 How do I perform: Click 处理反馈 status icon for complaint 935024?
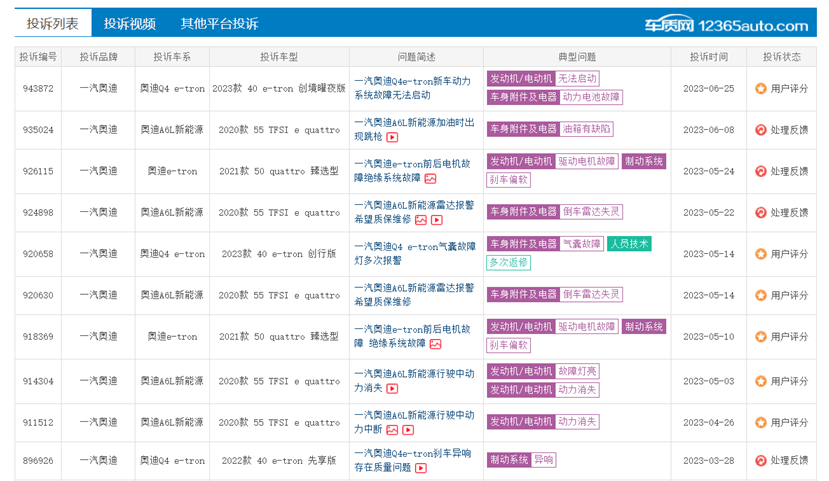761,130
